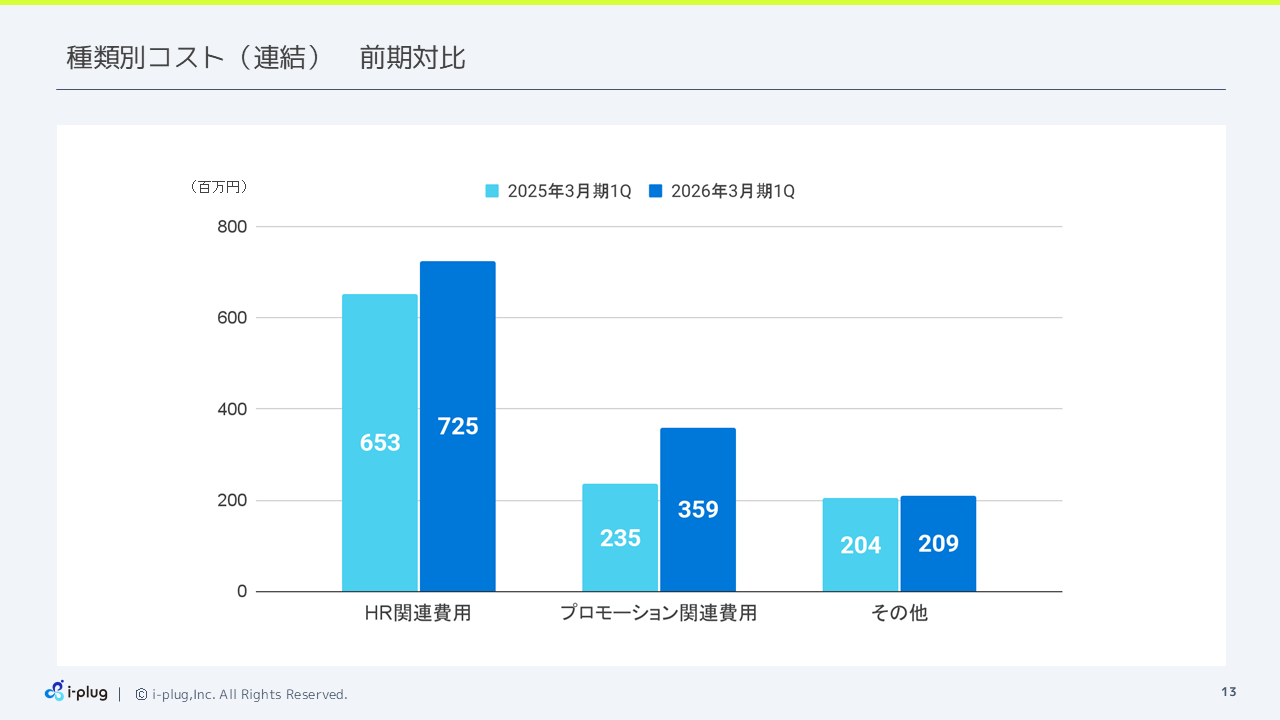Click the bar labeled 359
Image resolution: width=1280 pixels, height=720 pixels.
(697, 509)
